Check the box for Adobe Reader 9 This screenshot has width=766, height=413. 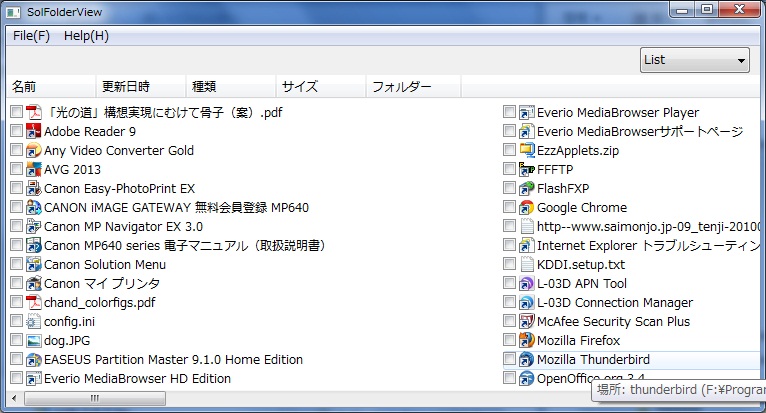[16, 130]
